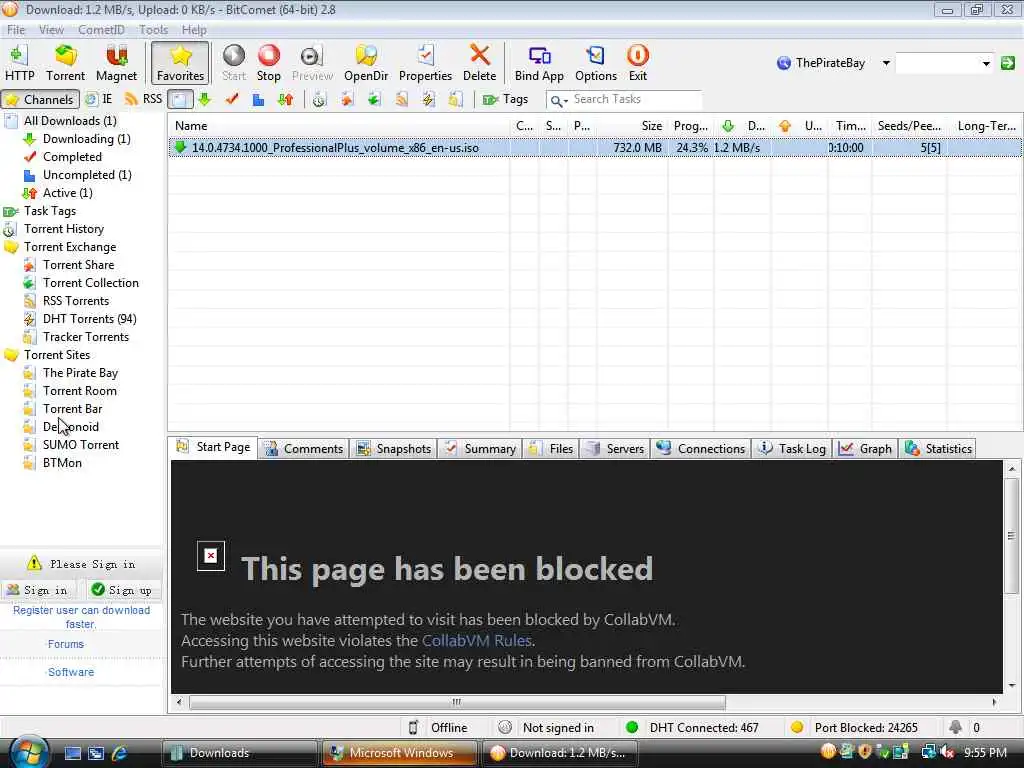Screen dimensions: 1024x768
Task: Click the Stop task toolbar icon
Action: pos(268,63)
